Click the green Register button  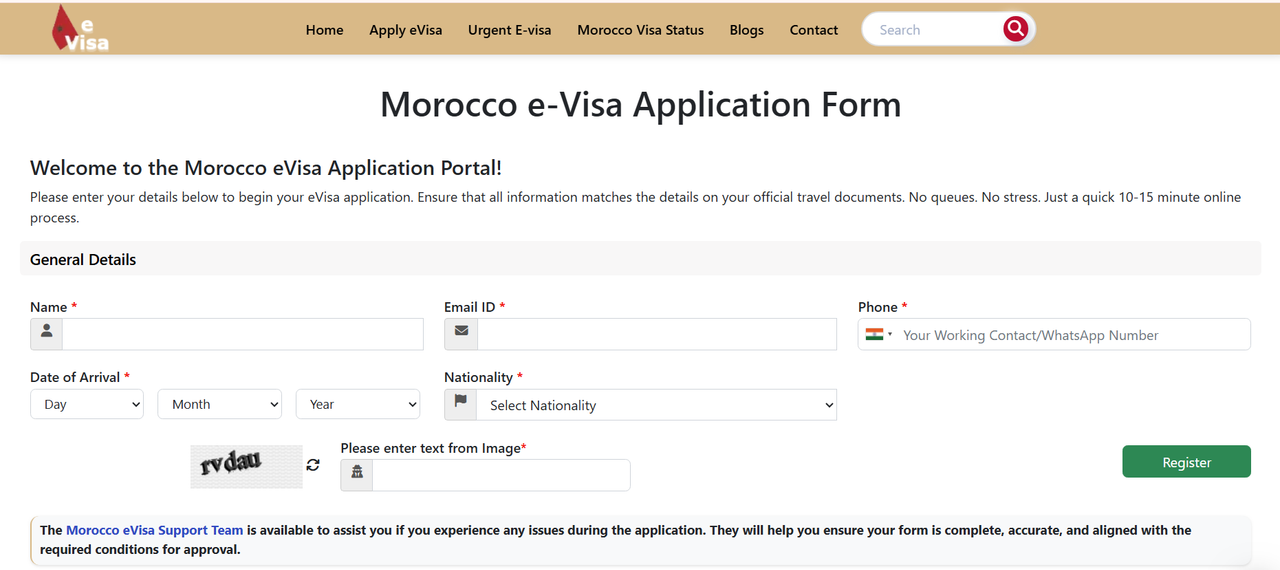click(x=1186, y=462)
